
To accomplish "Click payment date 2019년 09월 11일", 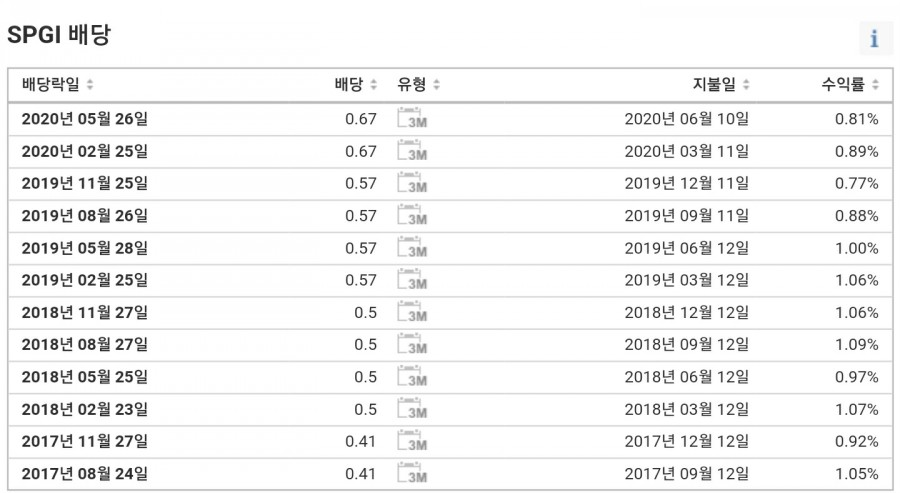I will click(687, 216).
